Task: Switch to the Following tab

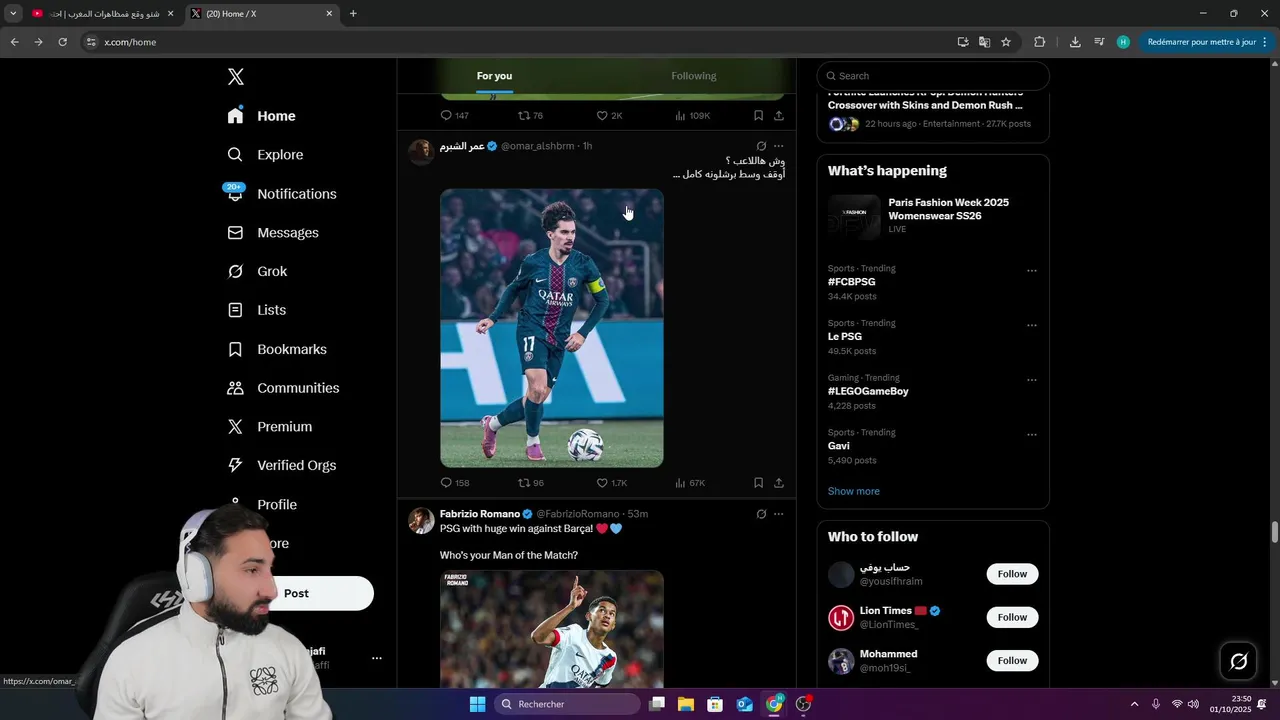Action: tap(694, 76)
